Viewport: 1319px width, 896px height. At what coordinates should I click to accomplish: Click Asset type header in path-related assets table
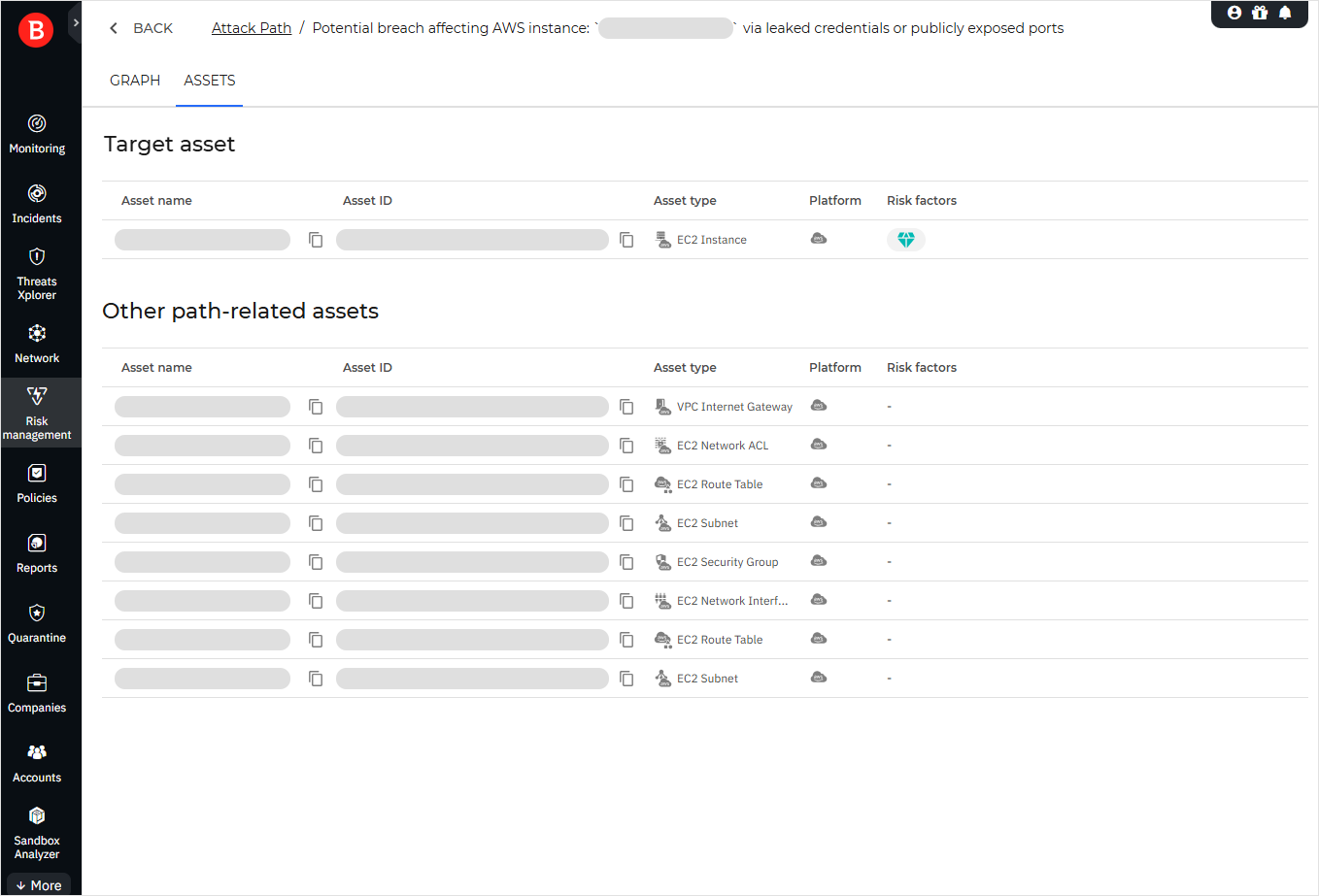pyautogui.click(x=685, y=368)
